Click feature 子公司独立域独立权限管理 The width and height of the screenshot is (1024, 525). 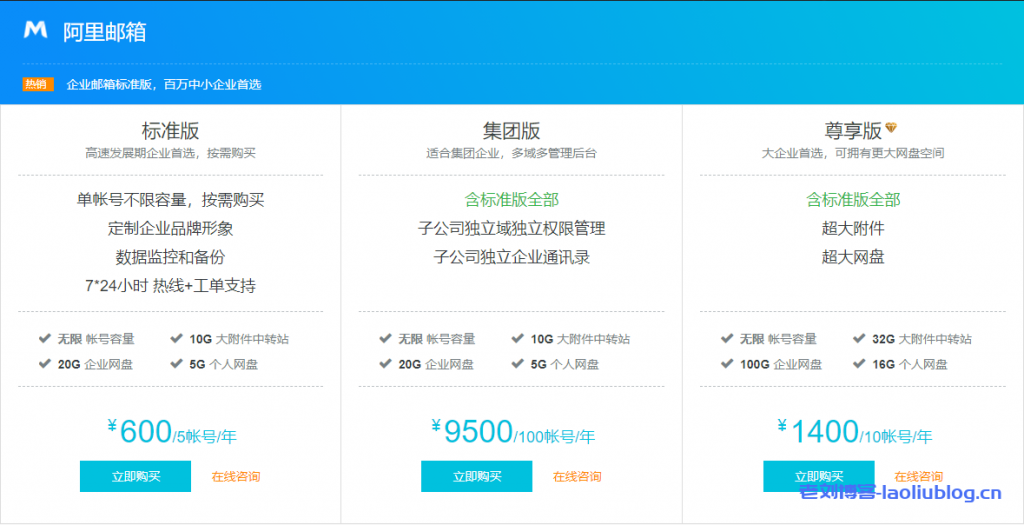coord(512,228)
